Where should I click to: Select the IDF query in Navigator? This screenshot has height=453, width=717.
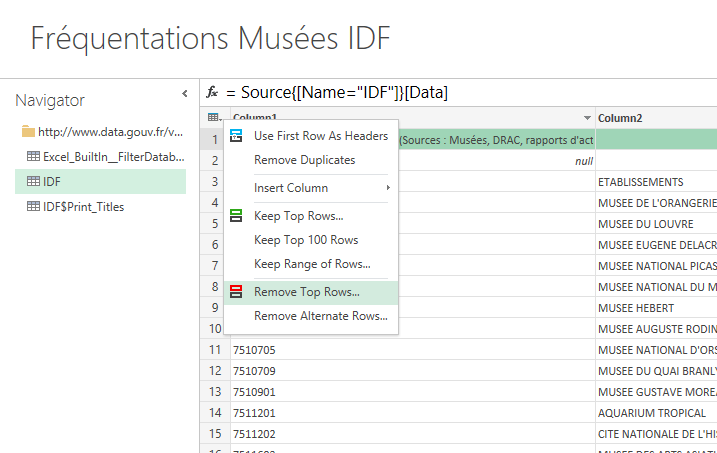coord(52,182)
